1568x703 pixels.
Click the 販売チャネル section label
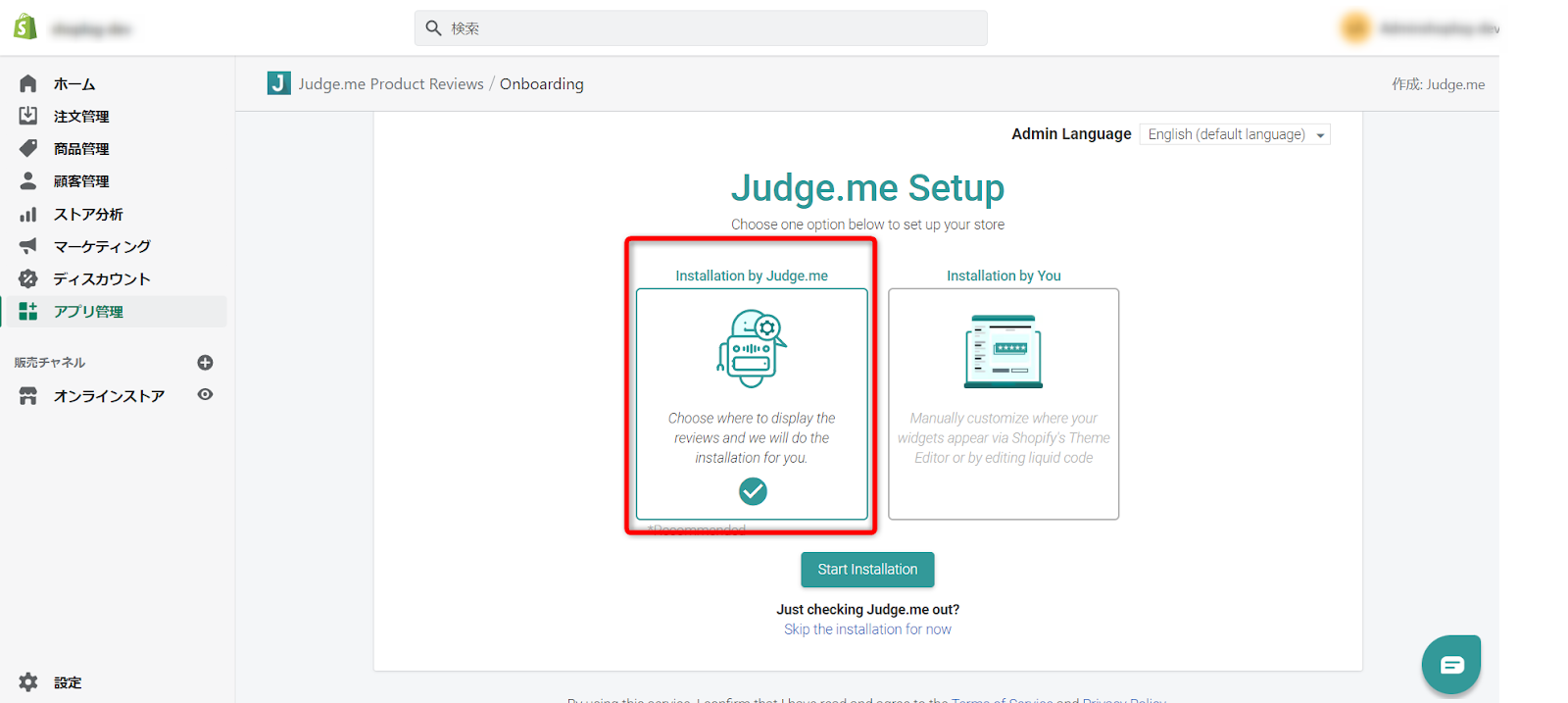[50, 363]
